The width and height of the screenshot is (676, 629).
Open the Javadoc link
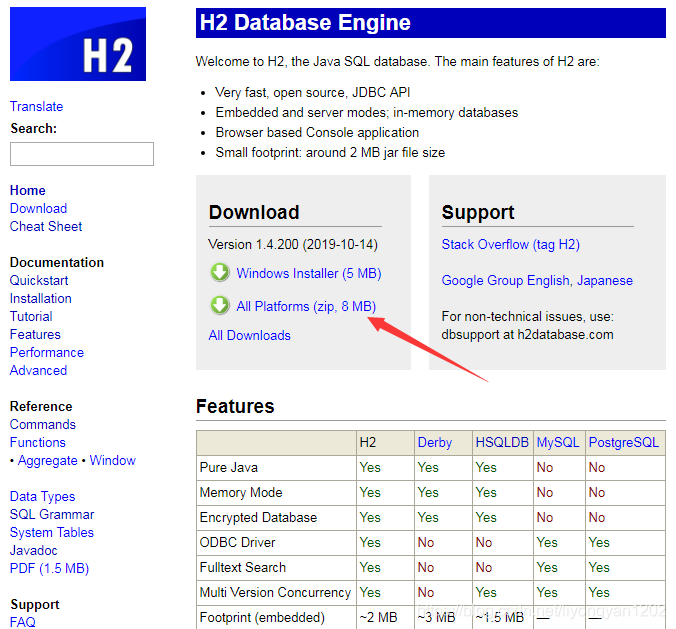[x=34, y=551]
